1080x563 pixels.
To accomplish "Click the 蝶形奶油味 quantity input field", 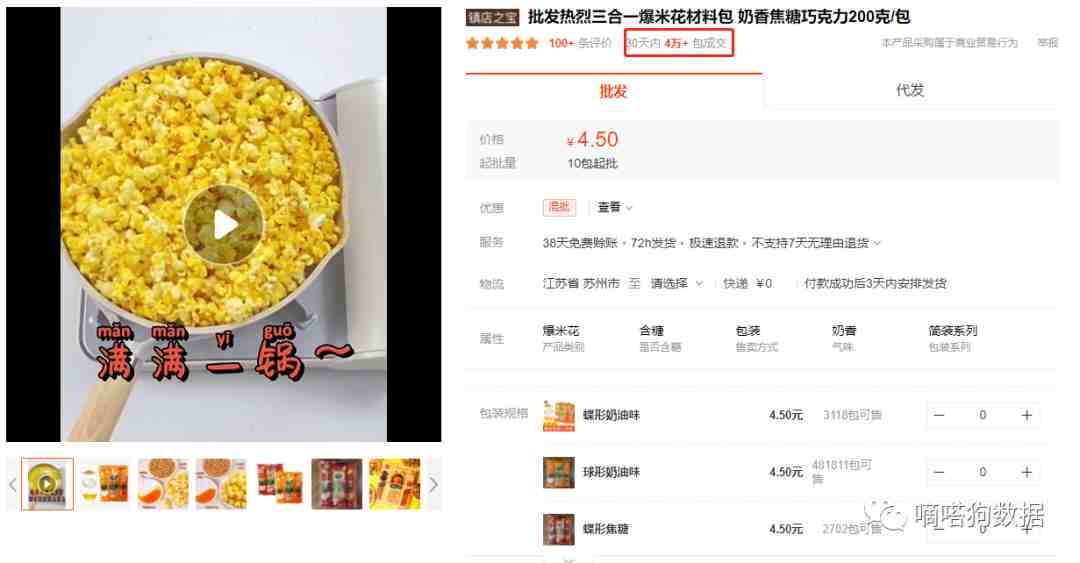I will (983, 415).
